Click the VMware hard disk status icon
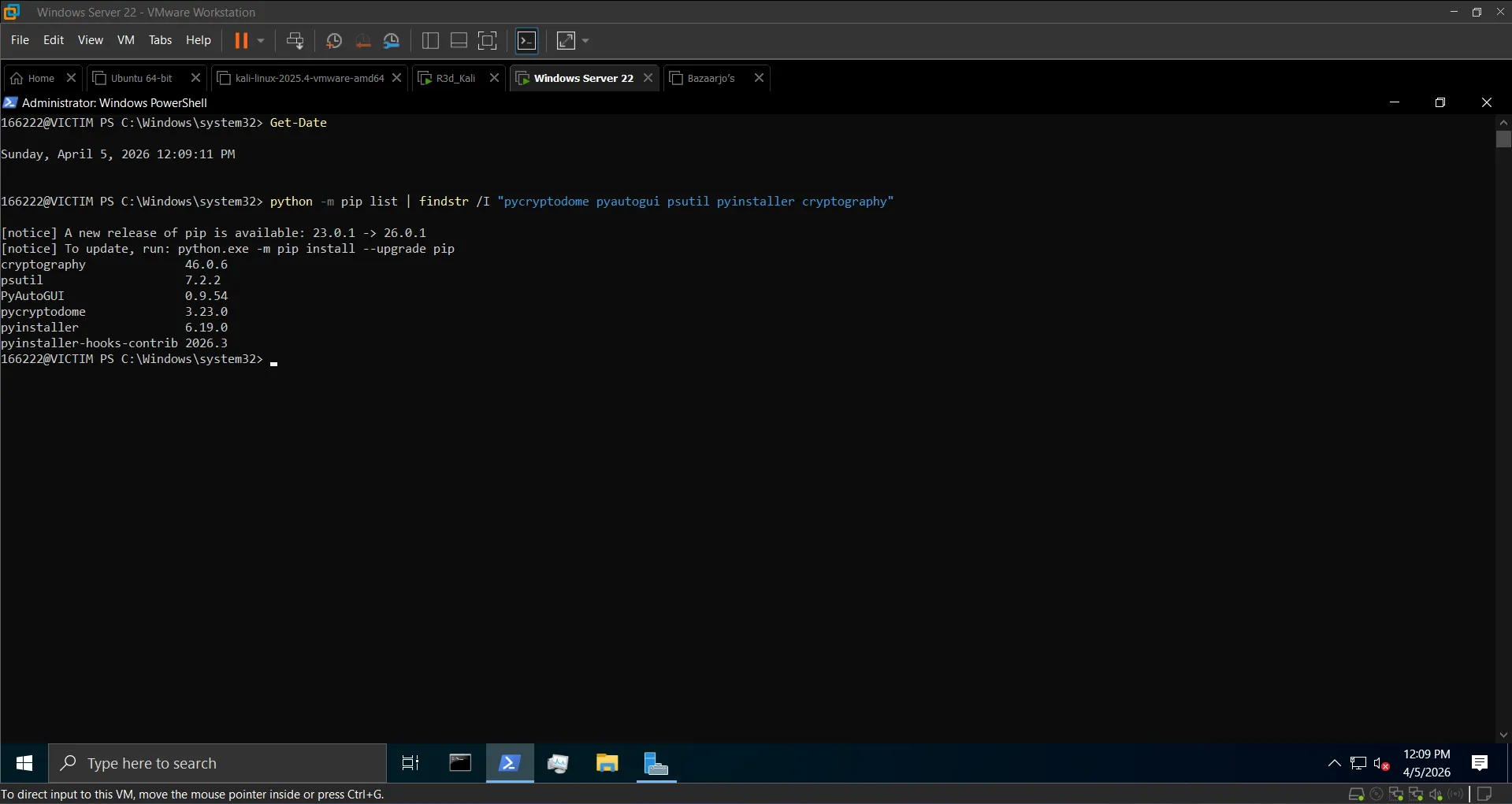Image resolution: width=1512 pixels, height=804 pixels. pyautogui.click(x=1356, y=794)
